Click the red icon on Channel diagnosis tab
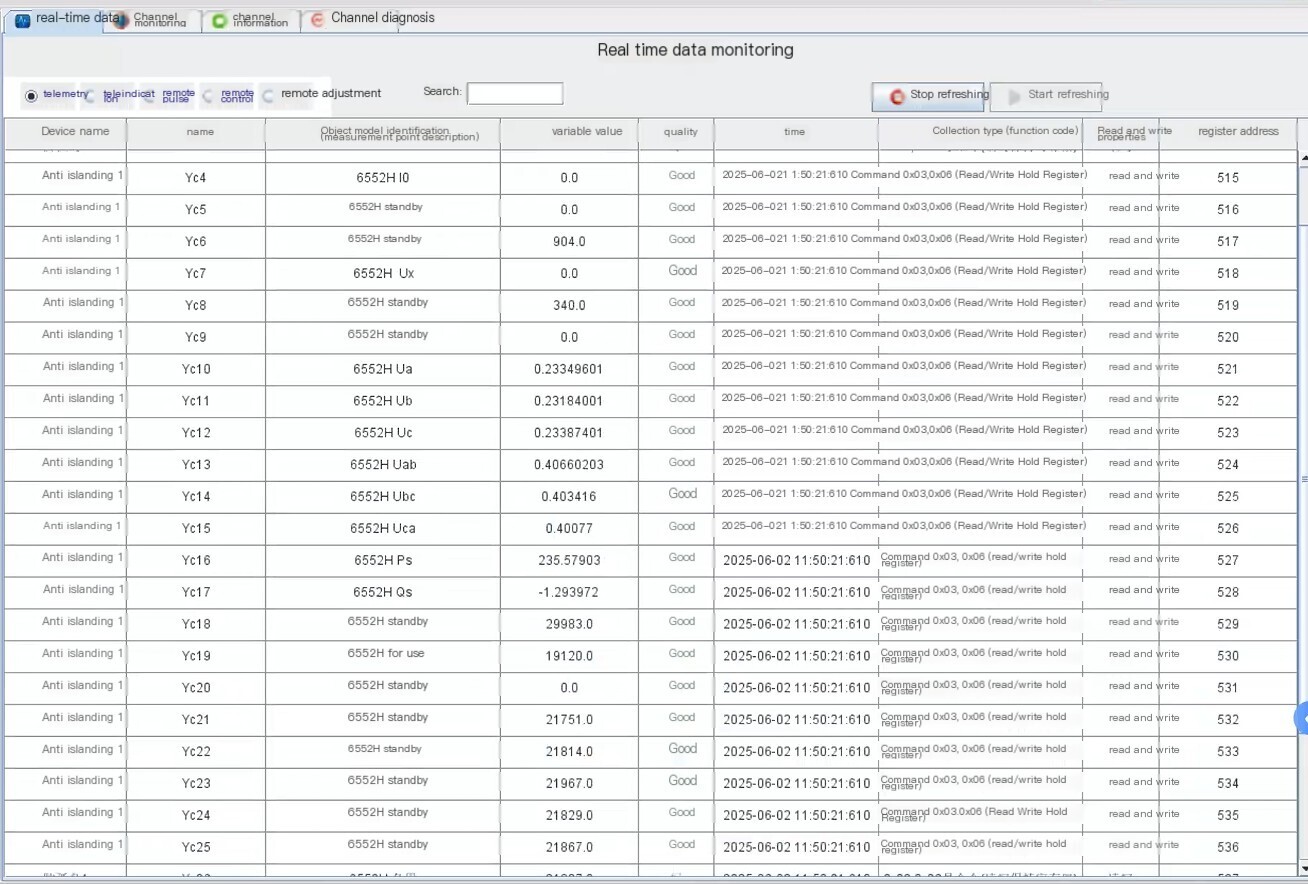This screenshot has width=1308, height=884. click(317, 20)
